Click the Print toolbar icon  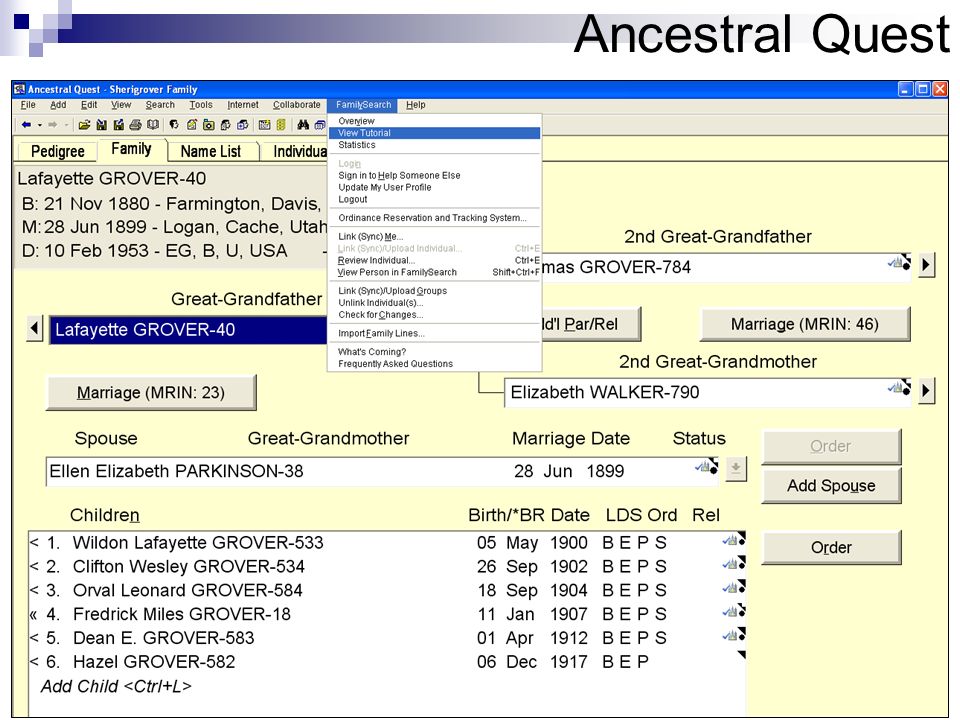pos(135,125)
